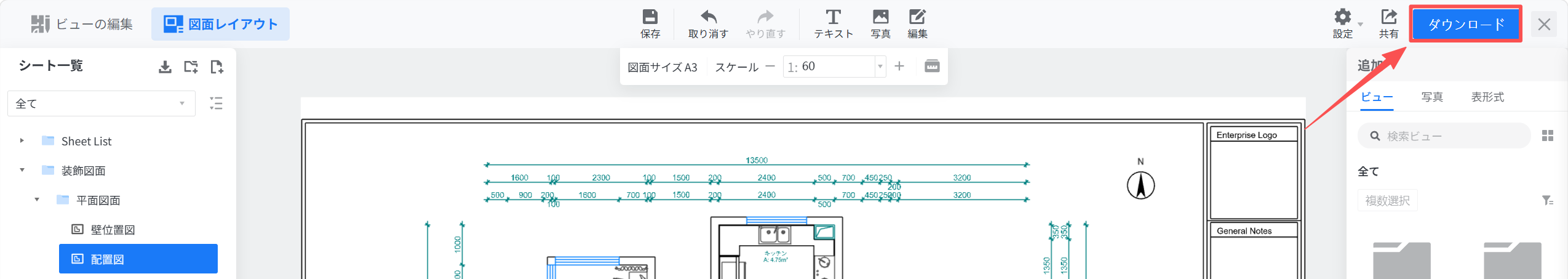This screenshot has height=279, width=1568.
Task: Select the 配置図 sheet
Action: click(138, 259)
